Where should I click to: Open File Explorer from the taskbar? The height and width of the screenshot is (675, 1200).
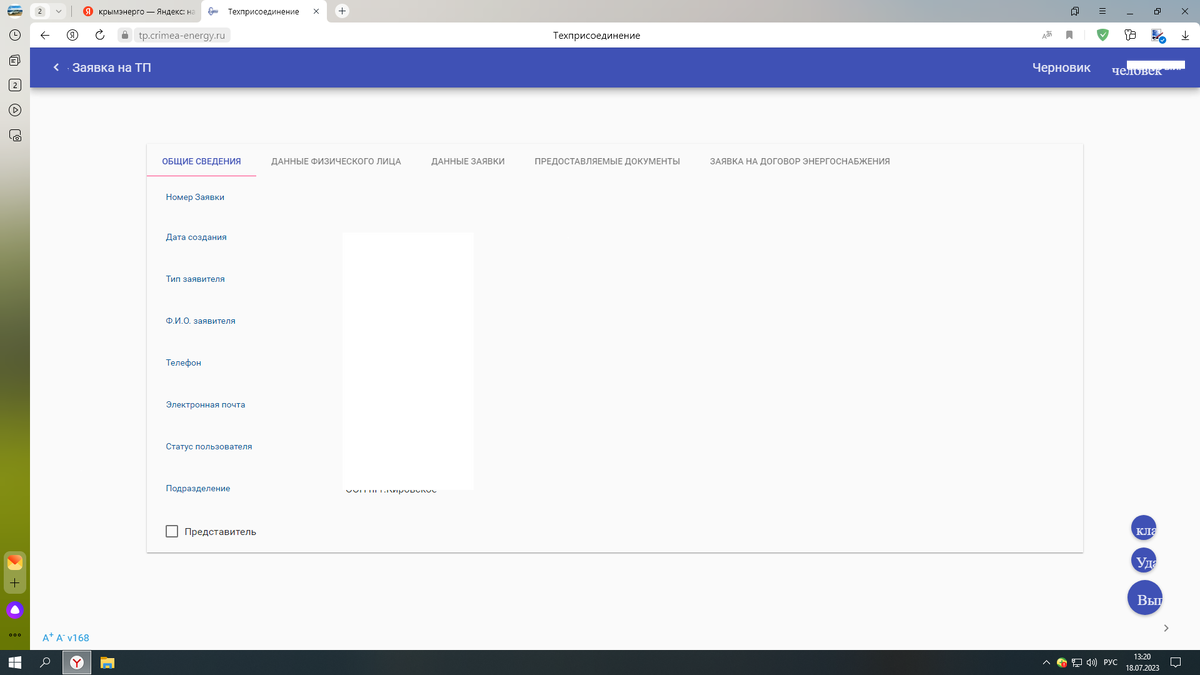point(107,662)
